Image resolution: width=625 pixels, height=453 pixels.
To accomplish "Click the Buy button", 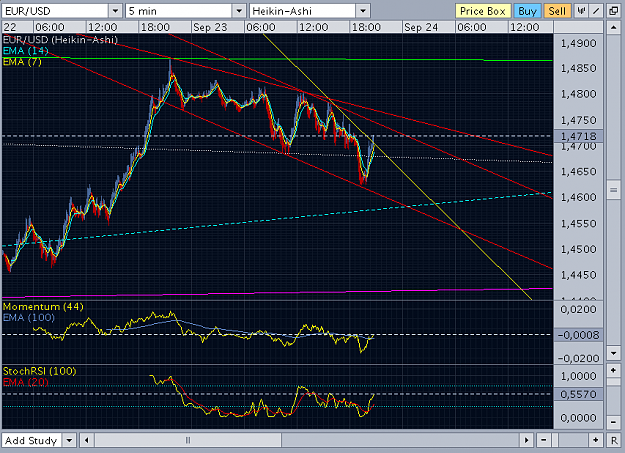I will coord(527,11).
